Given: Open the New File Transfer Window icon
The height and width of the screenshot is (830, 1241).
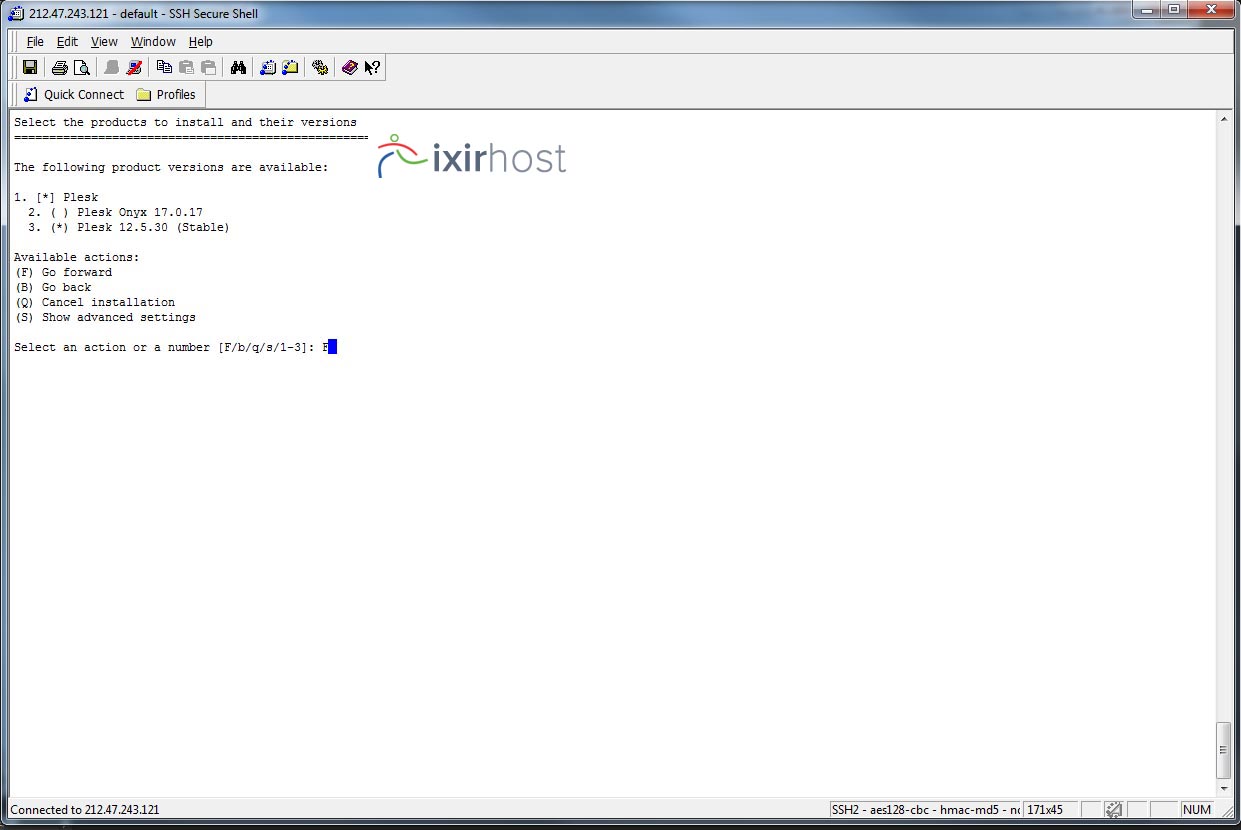Looking at the screenshot, I should click(x=290, y=68).
